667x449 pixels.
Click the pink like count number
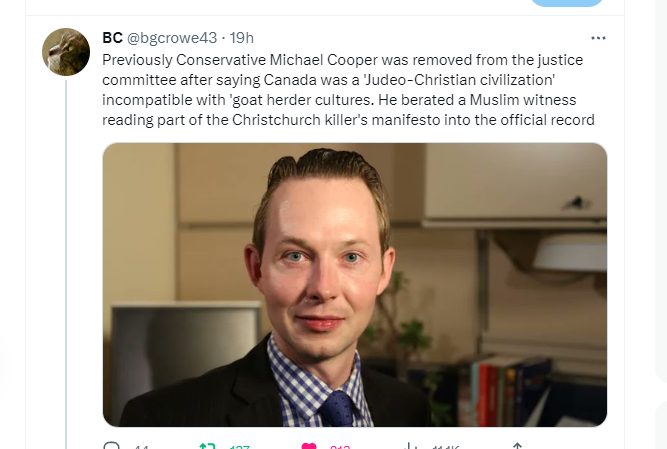click(340, 447)
